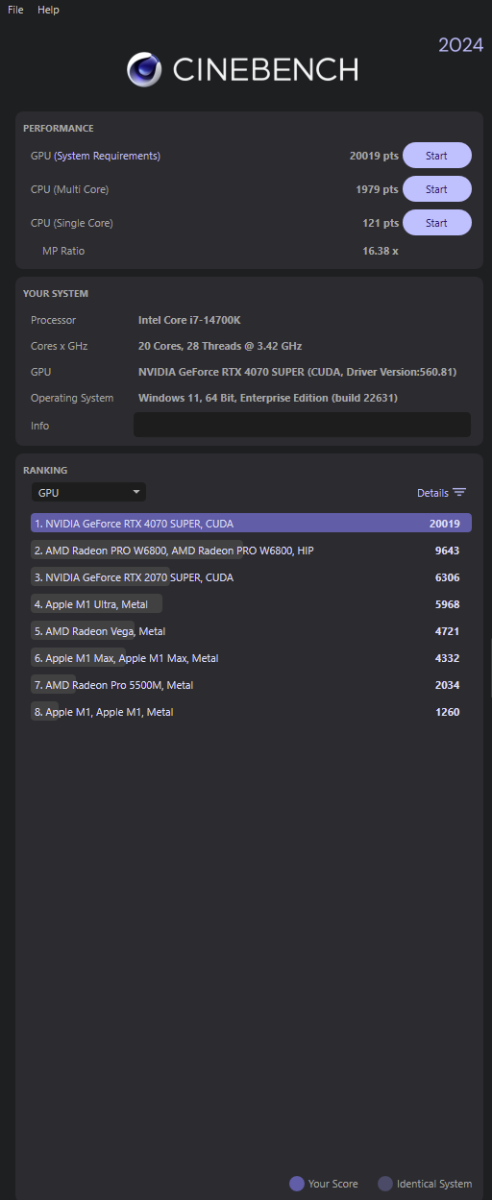Viewport: 492px width, 1200px height.
Task: Click the System Requirements link
Action: click(109, 156)
